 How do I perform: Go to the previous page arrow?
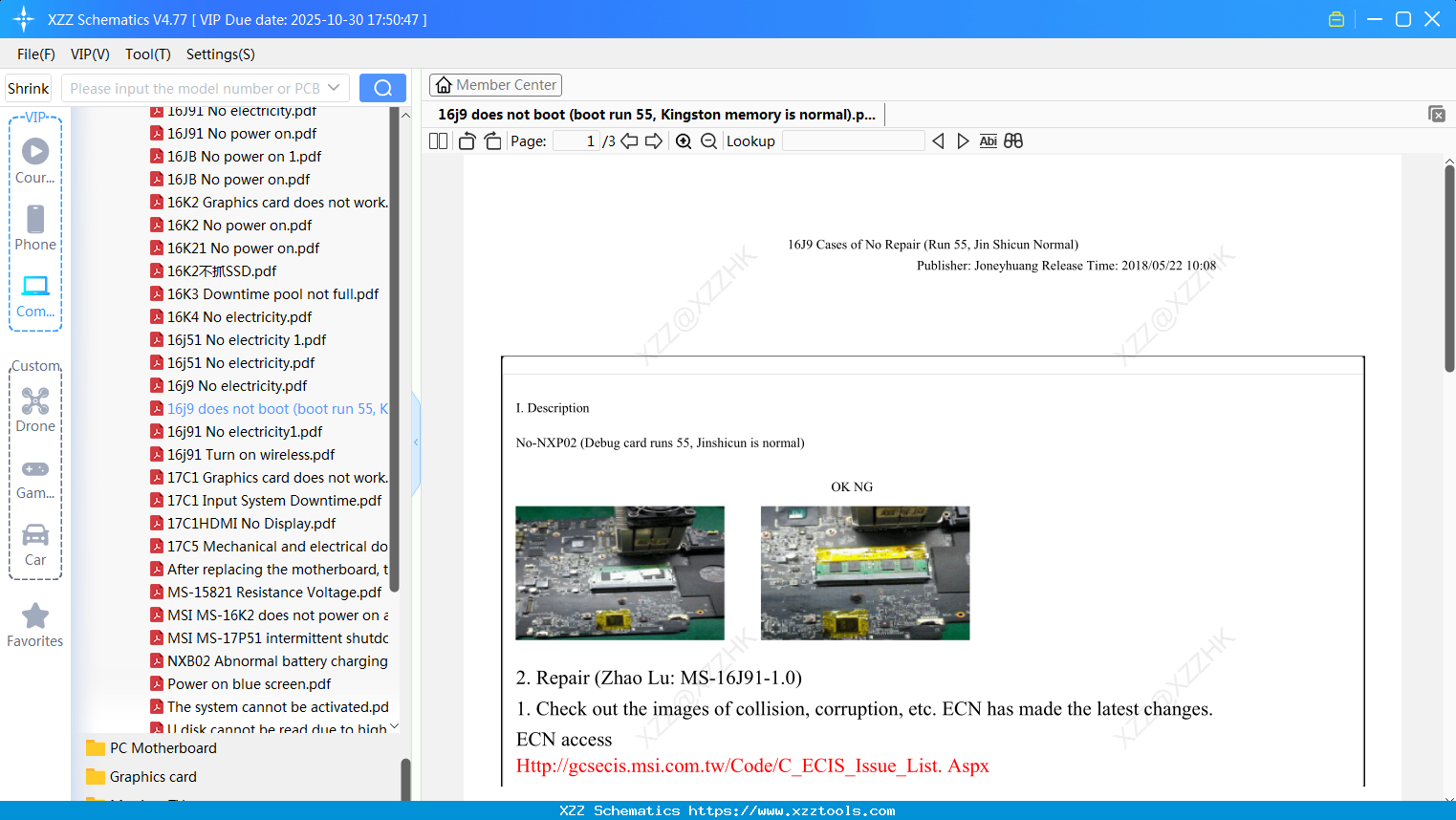[629, 141]
